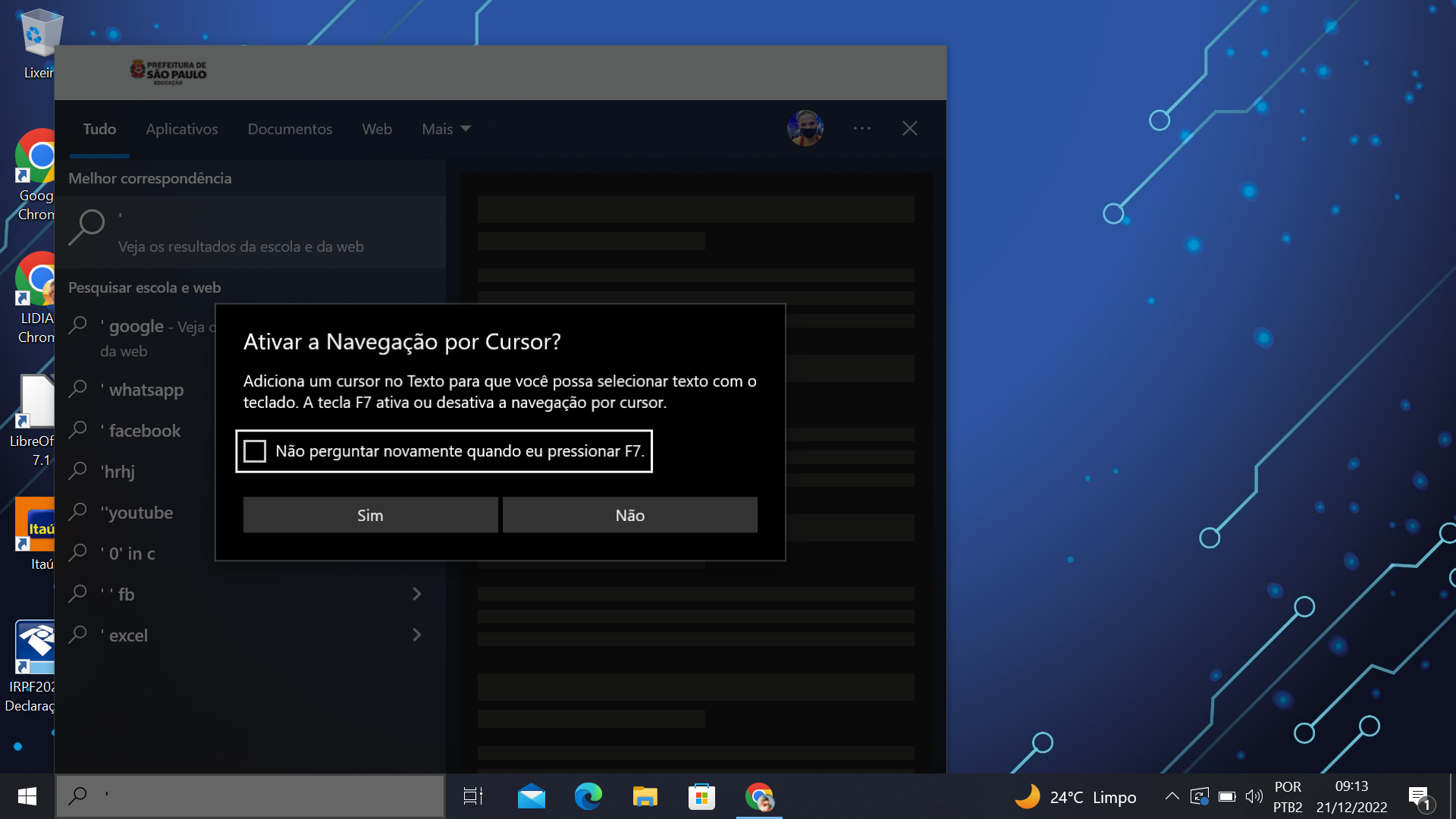Open the three-dots options menu
1456x819 pixels.
click(x=862, y=128)
